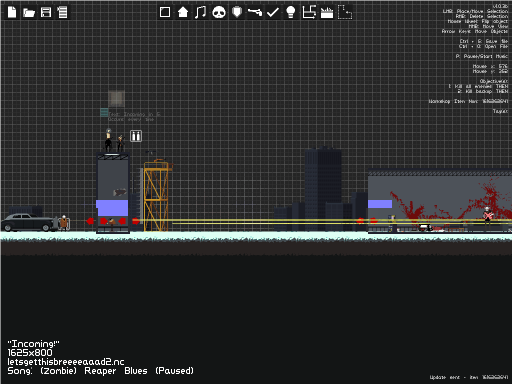
Task: Open the checkmark objectives tool
Action: pos(273,12)
